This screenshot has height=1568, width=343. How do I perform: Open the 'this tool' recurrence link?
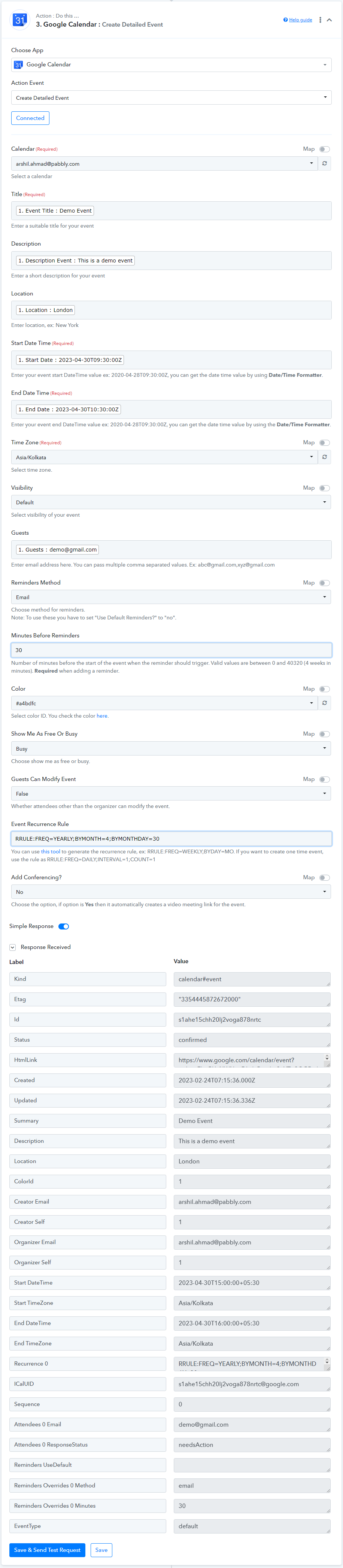coord(51,851)
